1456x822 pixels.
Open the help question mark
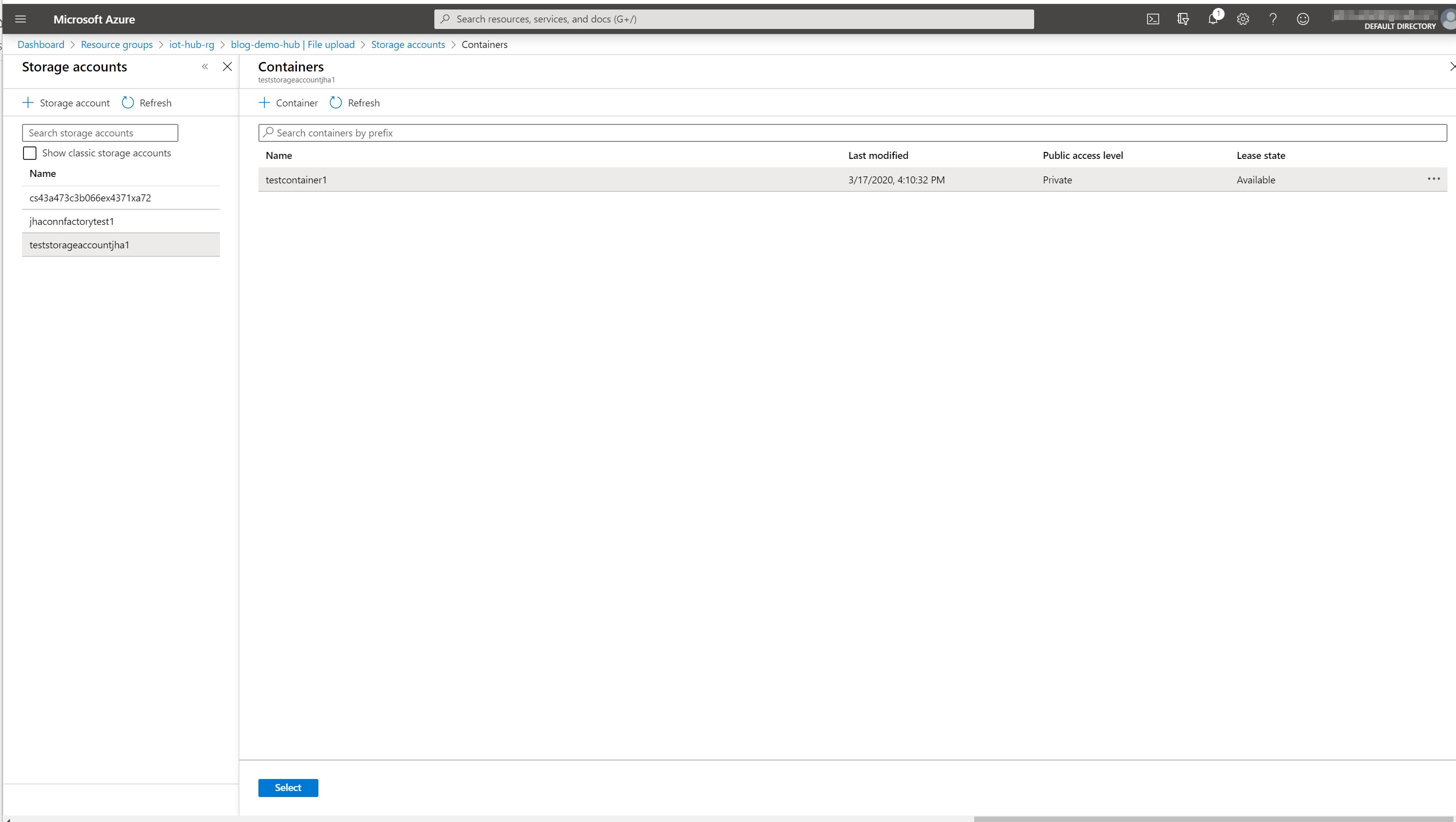(x=1272, y=19)
